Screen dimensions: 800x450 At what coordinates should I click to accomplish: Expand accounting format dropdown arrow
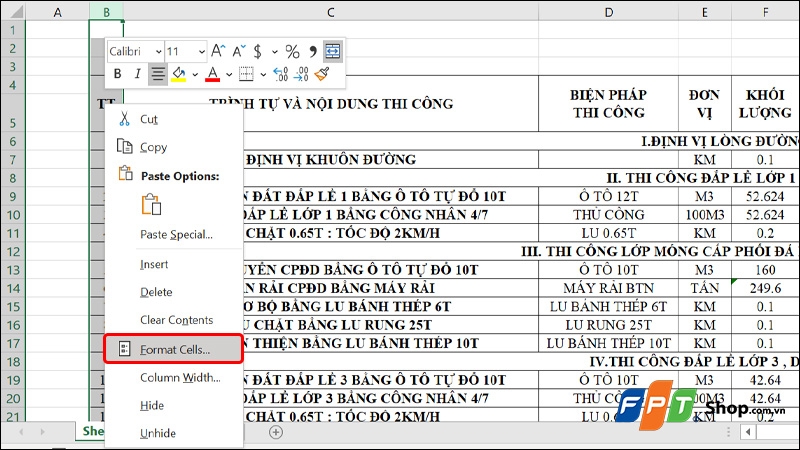click(x=274, y=52)
